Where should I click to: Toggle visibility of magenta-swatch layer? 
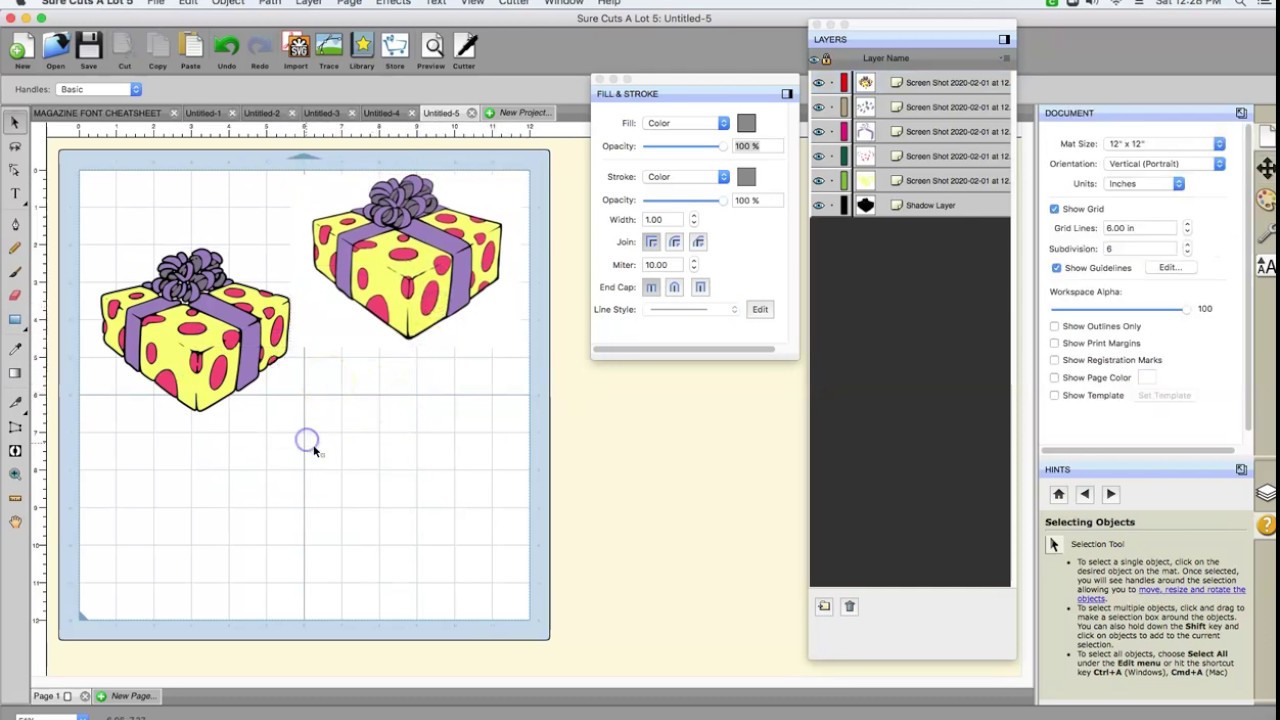coord(819,132)
